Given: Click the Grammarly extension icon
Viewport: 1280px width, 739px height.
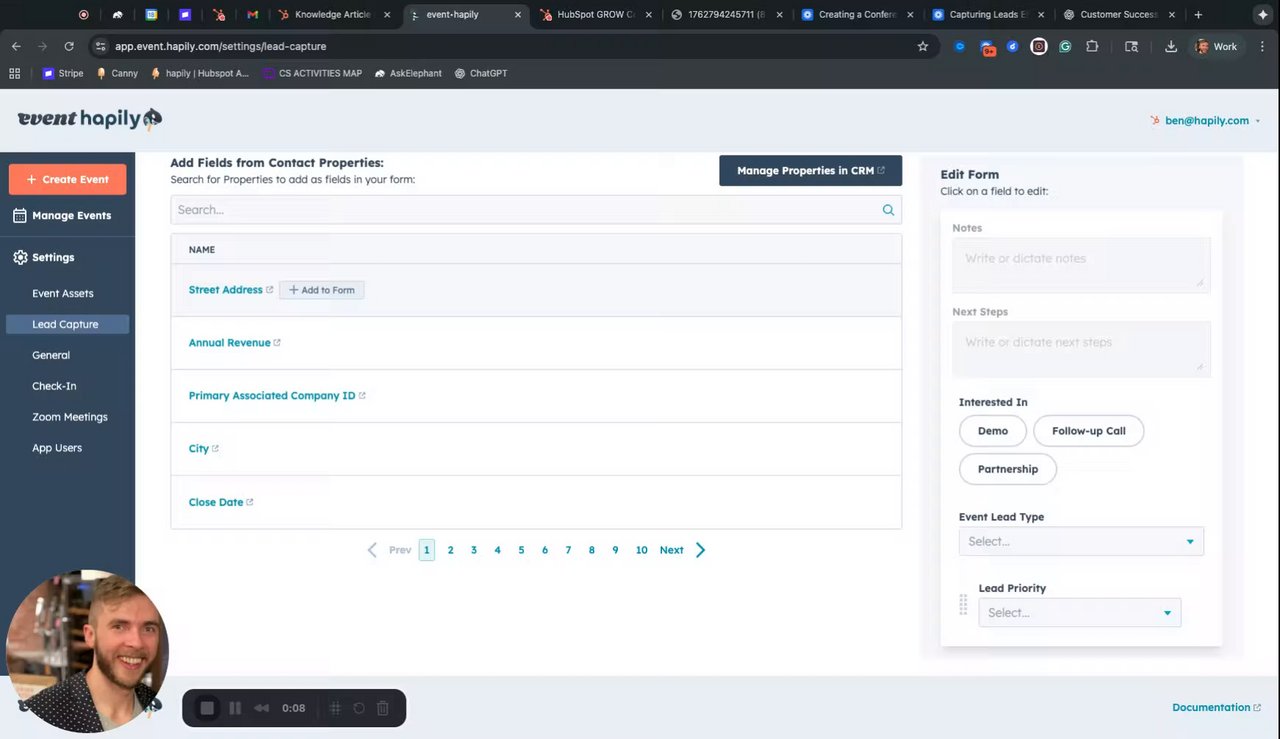Looking at the screenshot, I should tap(1065, 46).
